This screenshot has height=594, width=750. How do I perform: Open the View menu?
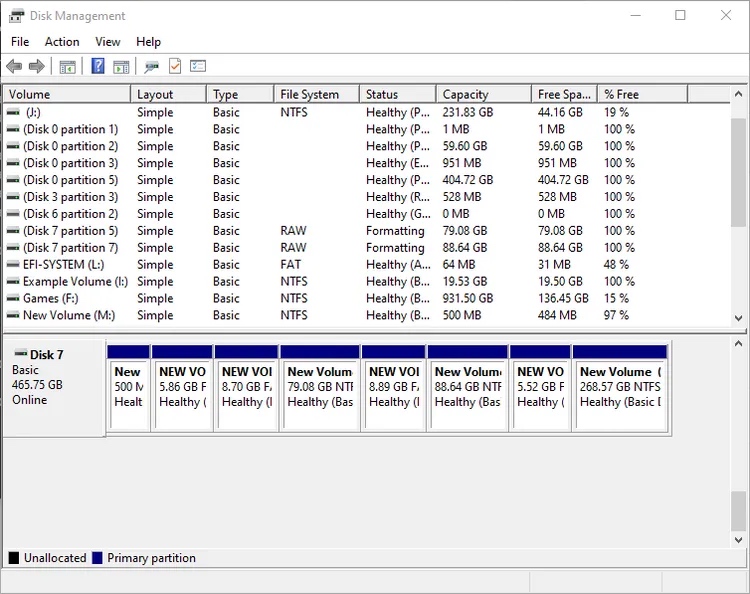(x=108, y=42)
